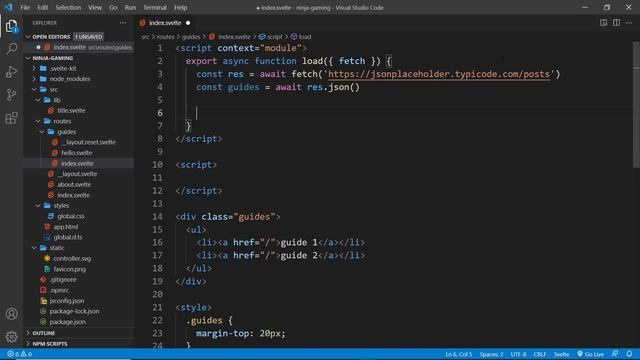Split the editor right

616,23
